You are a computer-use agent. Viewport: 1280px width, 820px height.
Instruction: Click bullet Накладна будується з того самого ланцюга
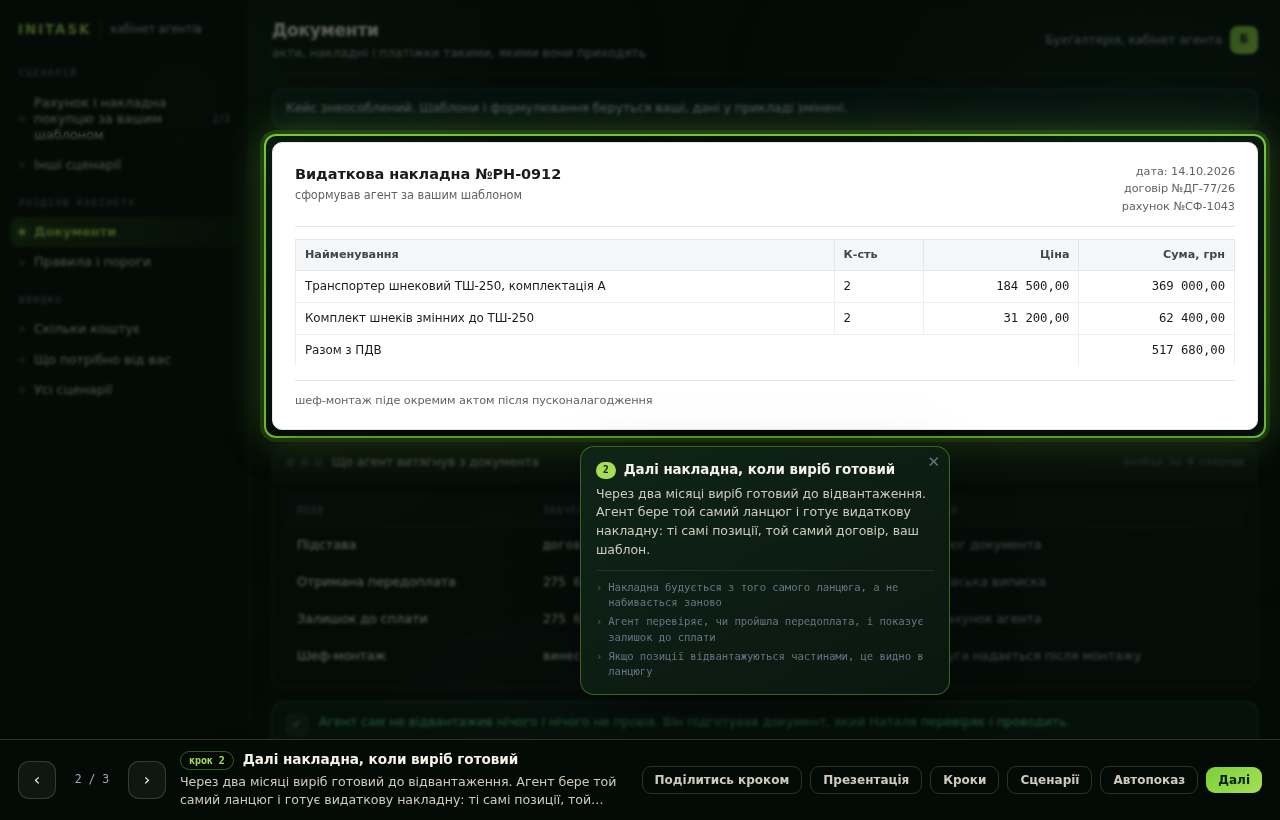coord(765,595)
